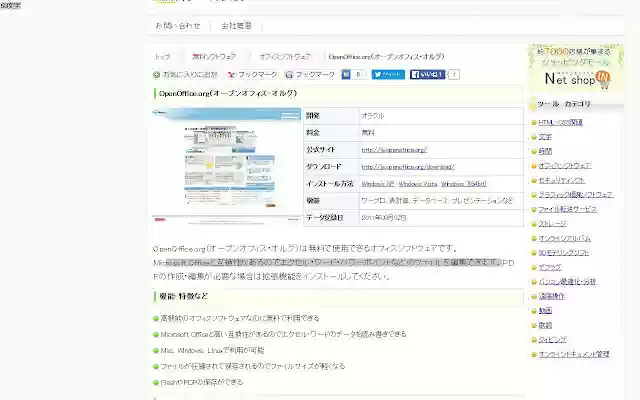Click the Facebook like count bubble

(454, 74)
